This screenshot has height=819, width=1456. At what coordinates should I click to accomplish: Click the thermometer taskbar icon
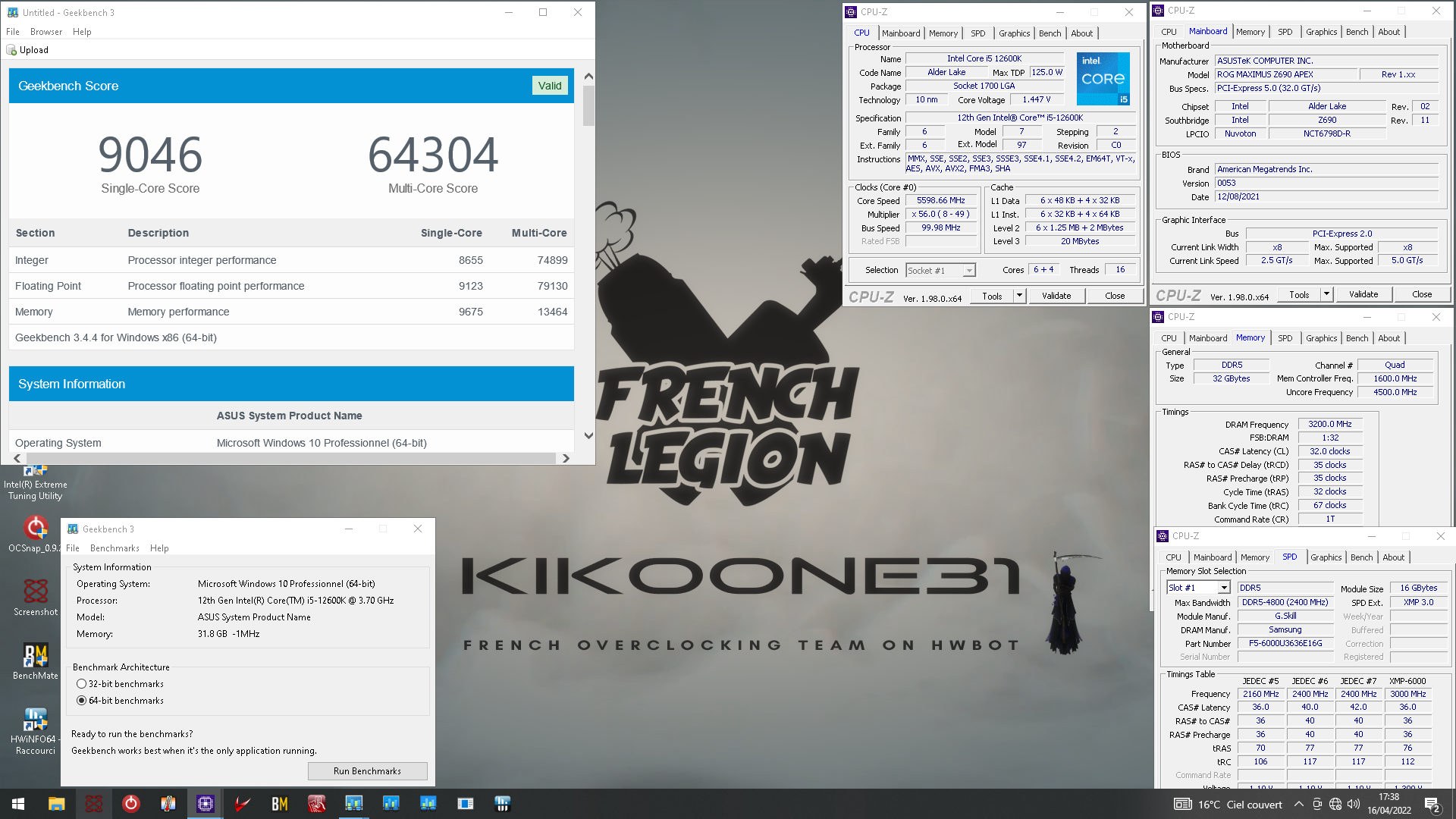pos(168,804)
